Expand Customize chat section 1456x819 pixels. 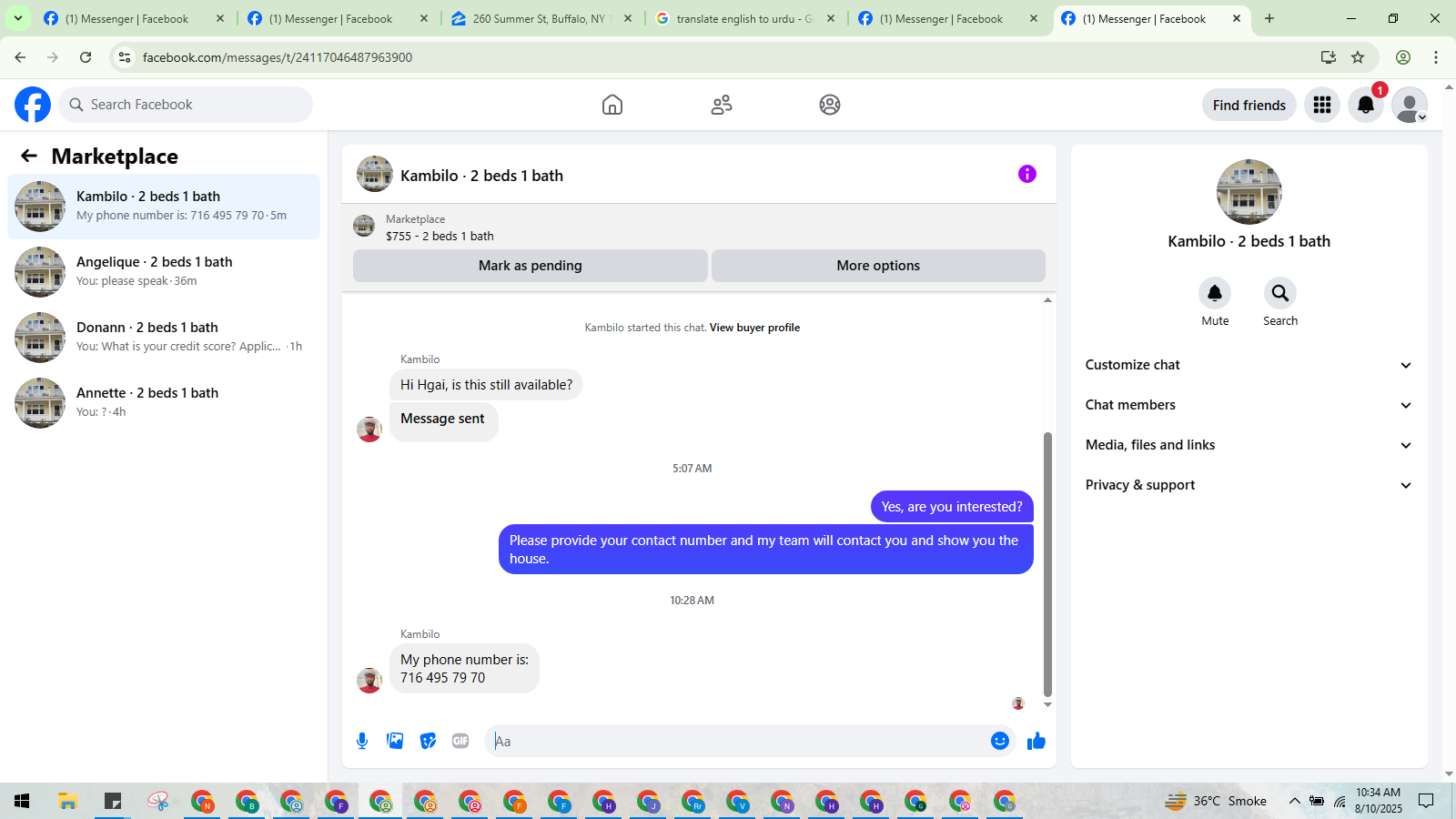coord(1249,365)
